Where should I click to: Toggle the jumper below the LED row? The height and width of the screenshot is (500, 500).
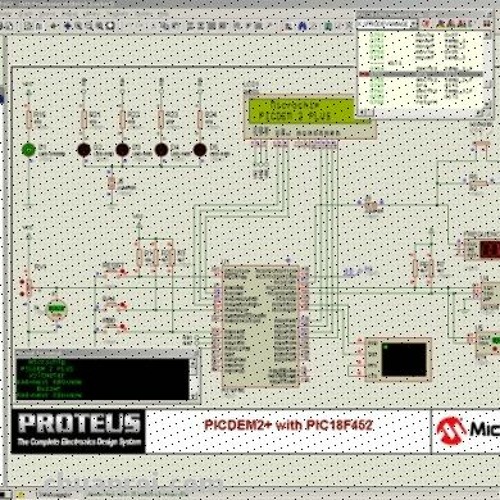112,183
